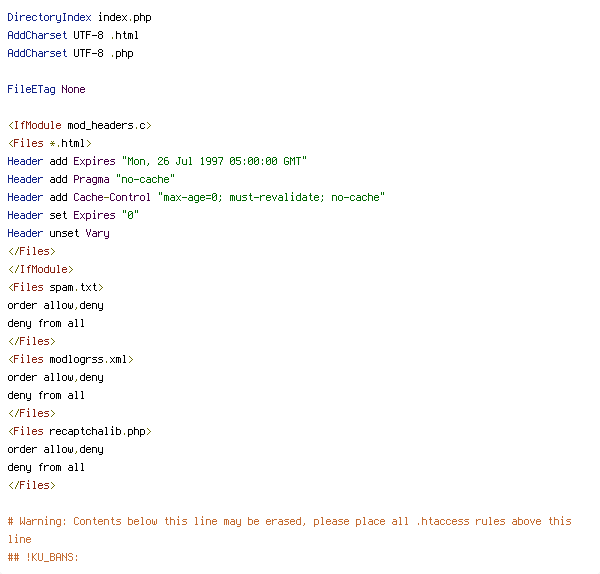Select 'AddCharset UTF-8 .html' line
The width and height of the screenshot is (600, 574).
pyautogui.click(x=73, y=35)
